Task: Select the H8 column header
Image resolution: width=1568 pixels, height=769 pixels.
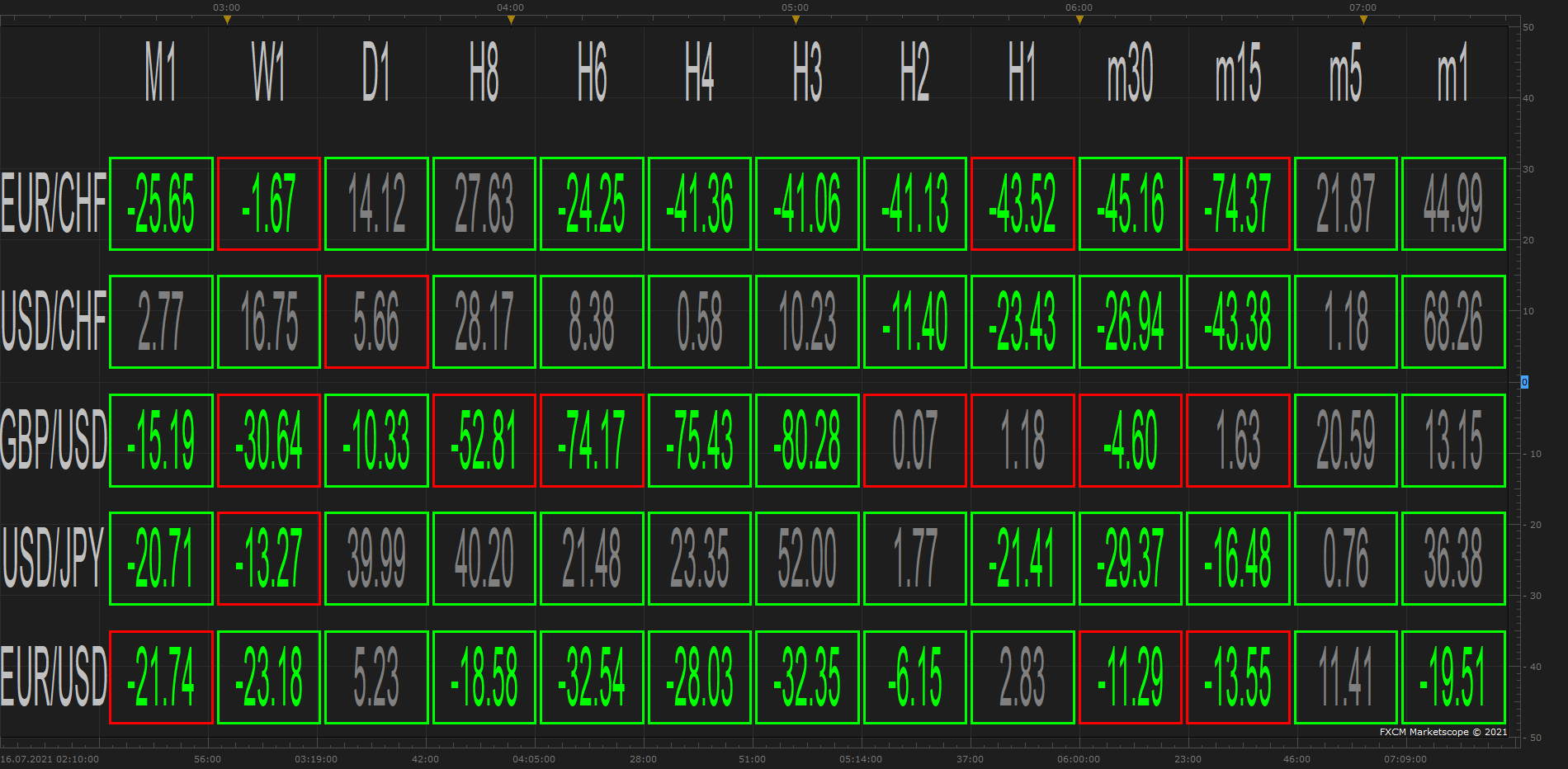Action: tap(484, 73)
